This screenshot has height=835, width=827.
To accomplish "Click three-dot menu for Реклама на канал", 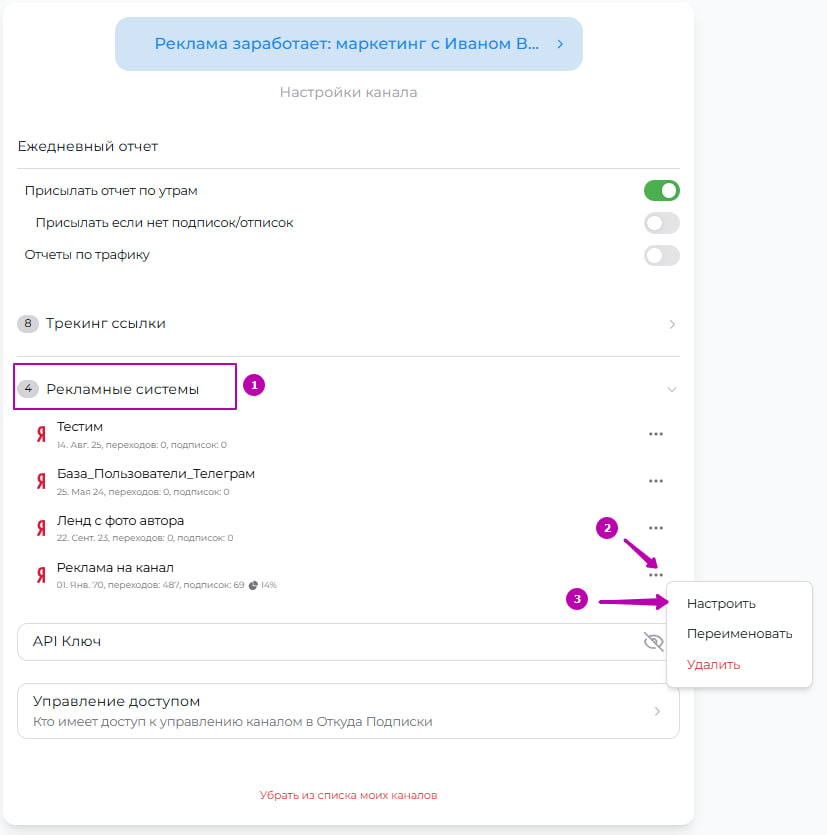I will click(x=656, y=575).
